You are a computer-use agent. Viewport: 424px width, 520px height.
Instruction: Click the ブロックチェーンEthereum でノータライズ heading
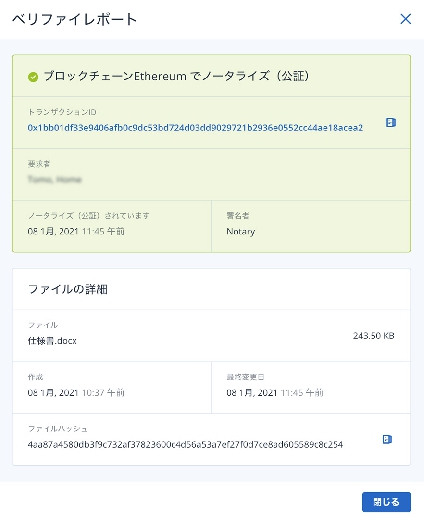click(x=176, y=76)
